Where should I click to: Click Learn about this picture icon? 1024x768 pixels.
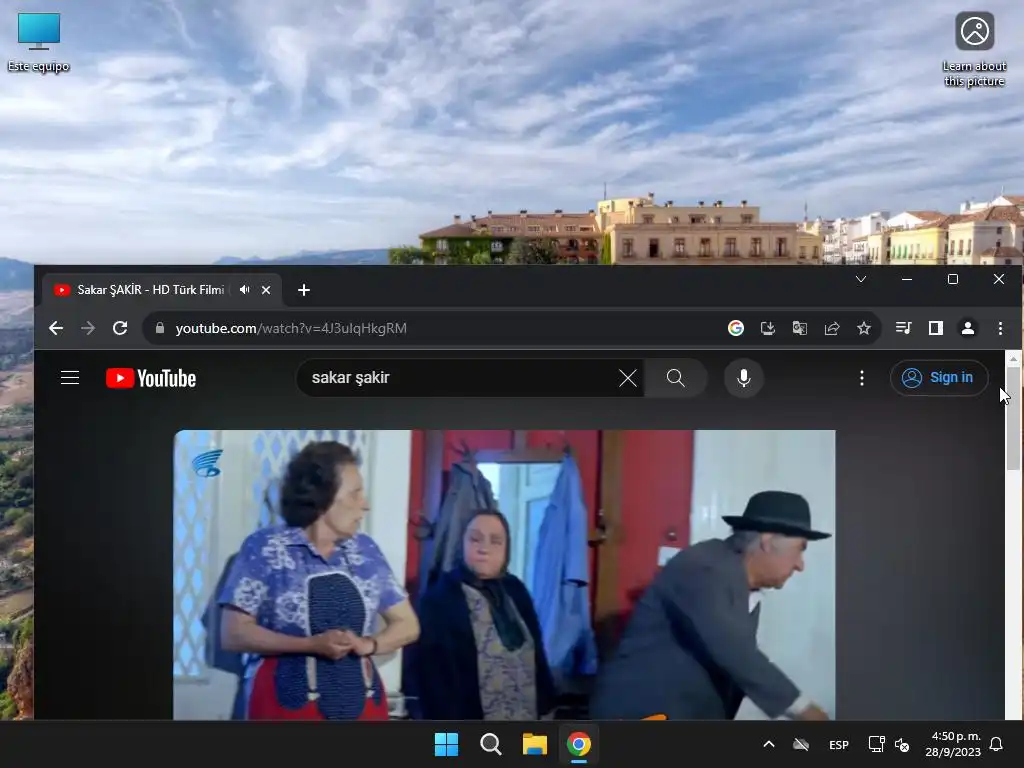[x=974, y=50]
